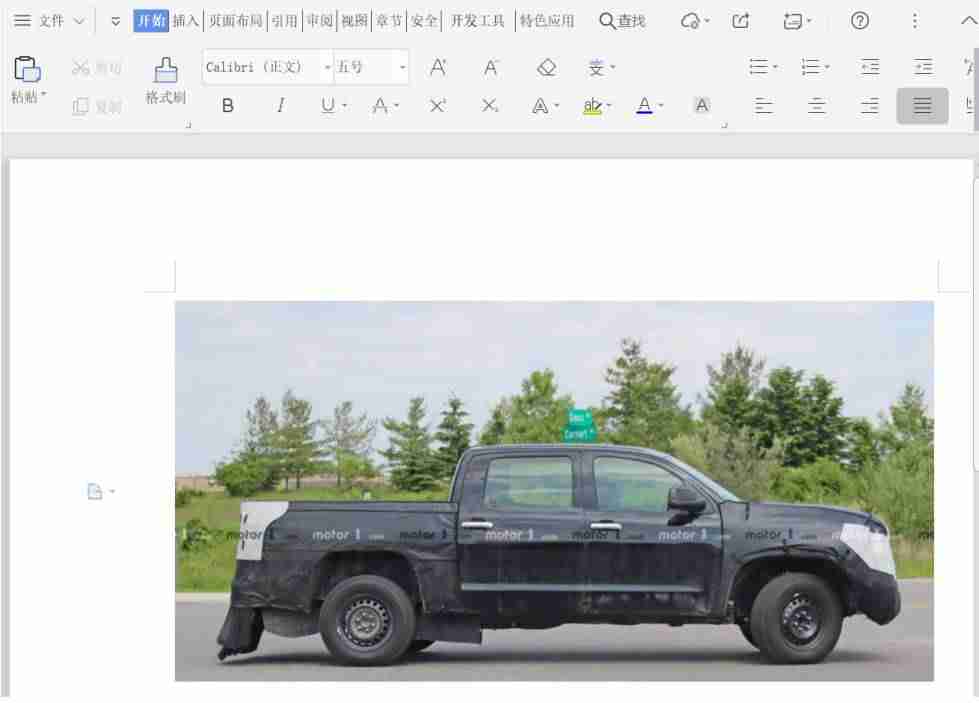Apply the text highlight color
The height and width of the screenshot is (703, 979).
(x=593, y=106)
